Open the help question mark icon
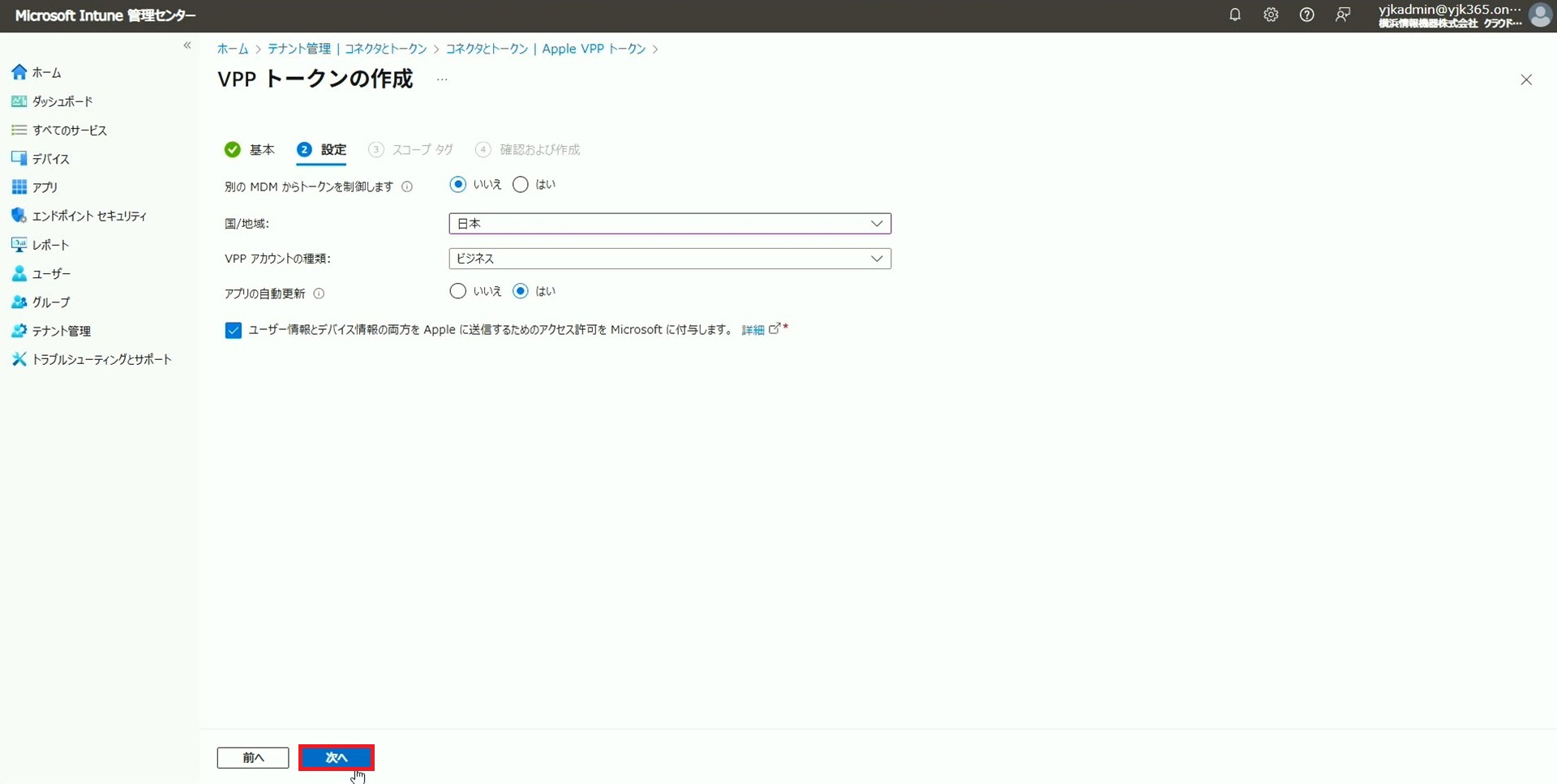Viewport: 1557px width, 784px height. coord(1306,15)
